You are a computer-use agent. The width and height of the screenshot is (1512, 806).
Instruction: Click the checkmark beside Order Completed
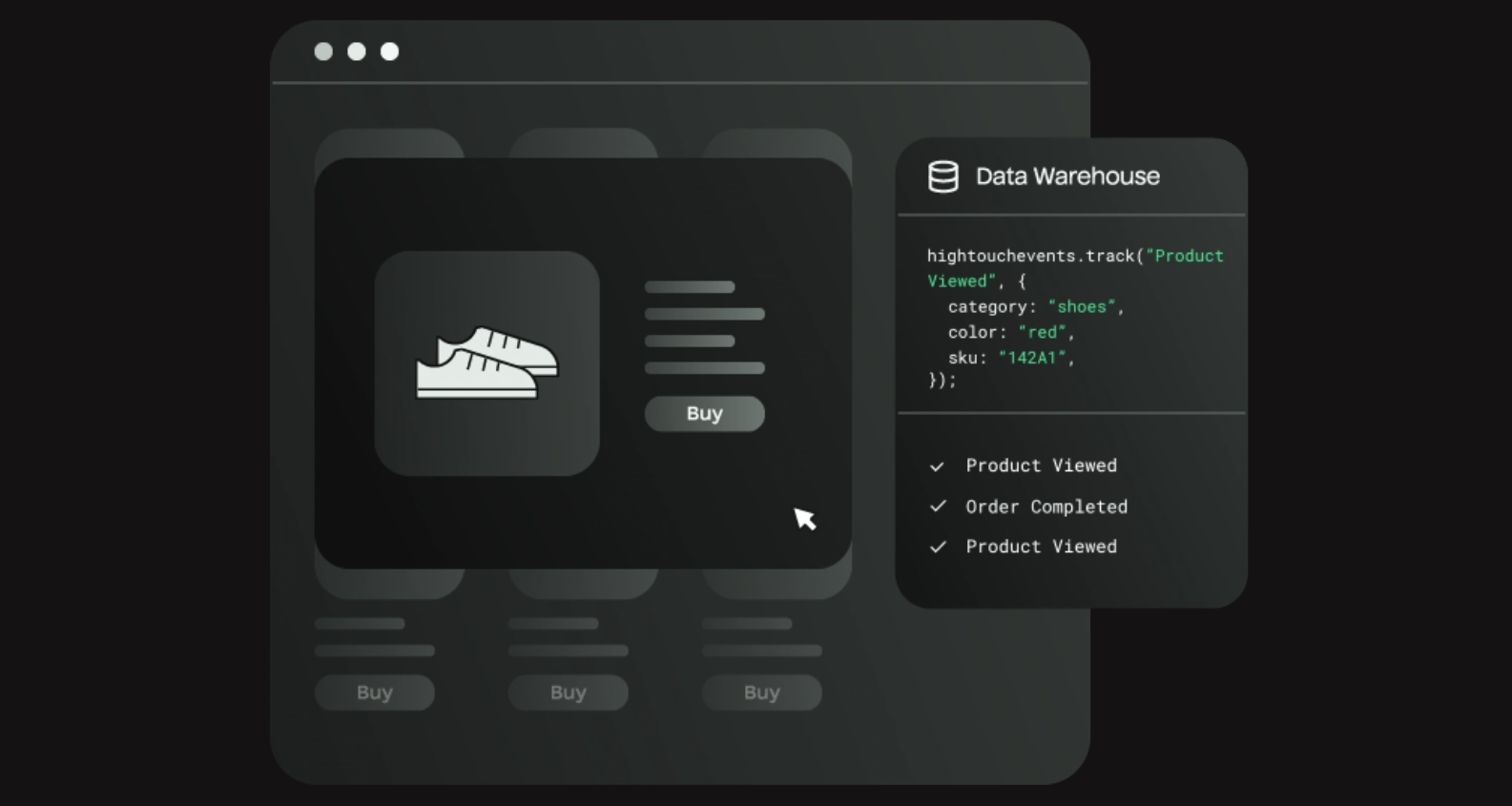[x=938, y=506]
